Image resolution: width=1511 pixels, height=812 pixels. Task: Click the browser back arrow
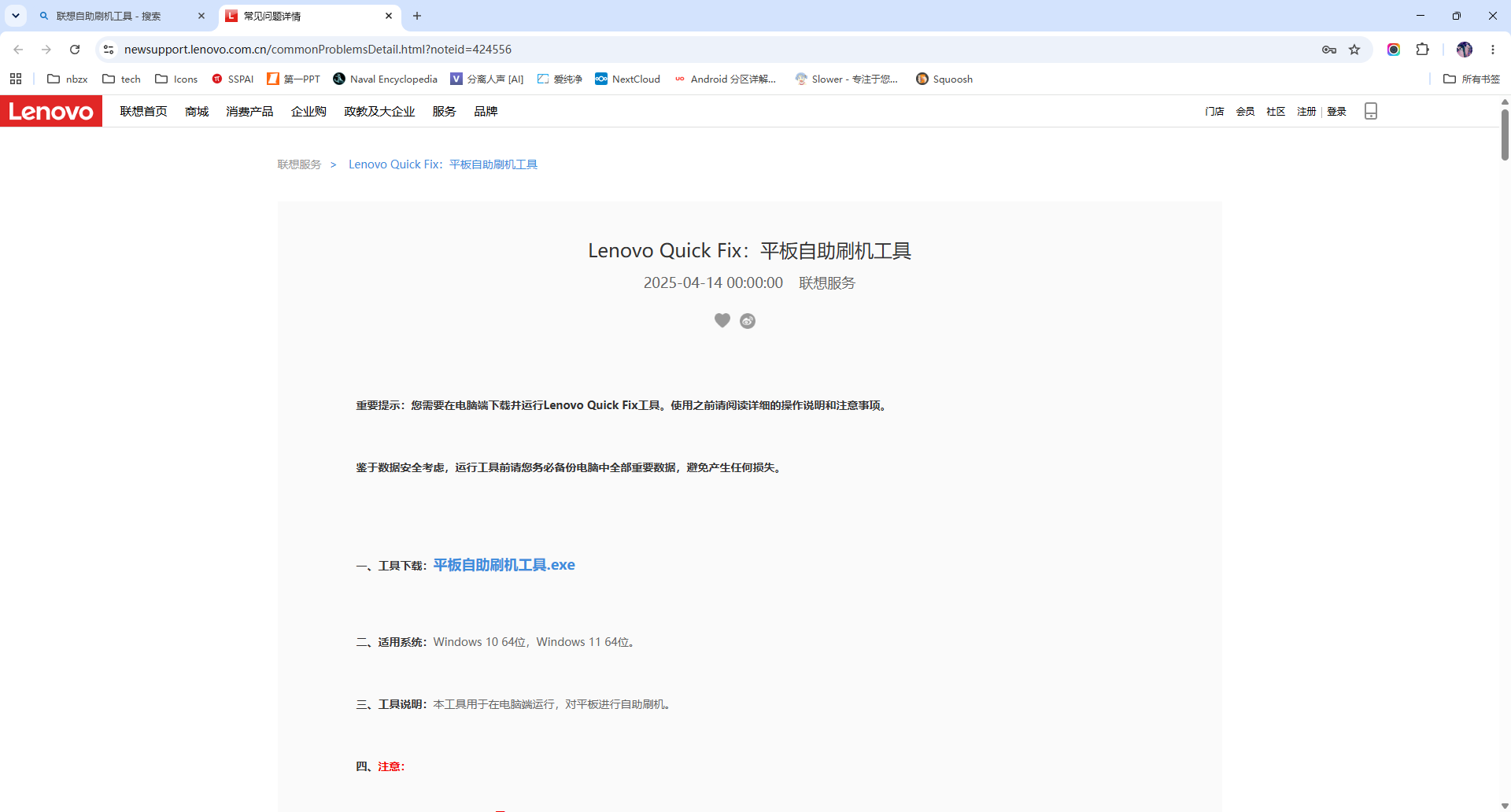click(x=18, y=50)
